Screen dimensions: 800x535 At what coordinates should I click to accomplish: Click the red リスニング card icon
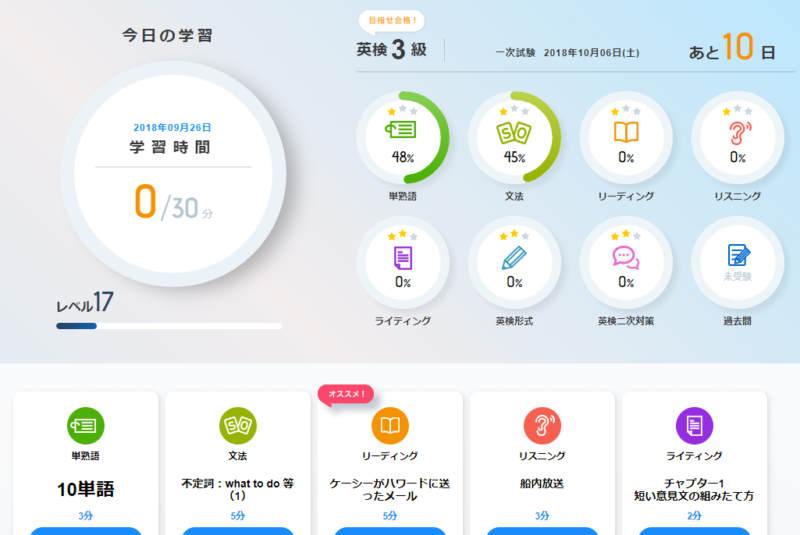542,425
